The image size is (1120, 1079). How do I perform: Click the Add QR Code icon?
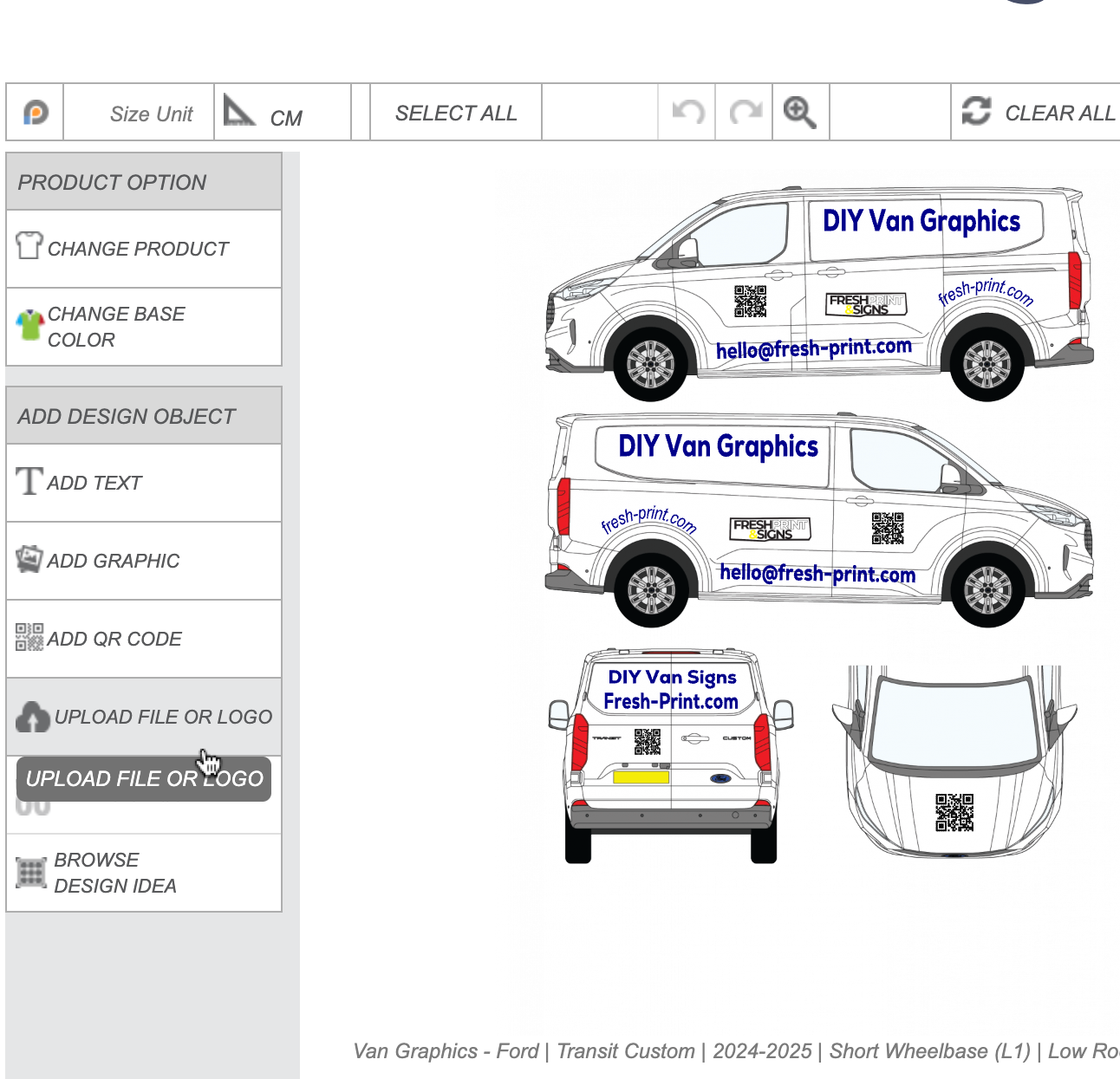point(29,637)
